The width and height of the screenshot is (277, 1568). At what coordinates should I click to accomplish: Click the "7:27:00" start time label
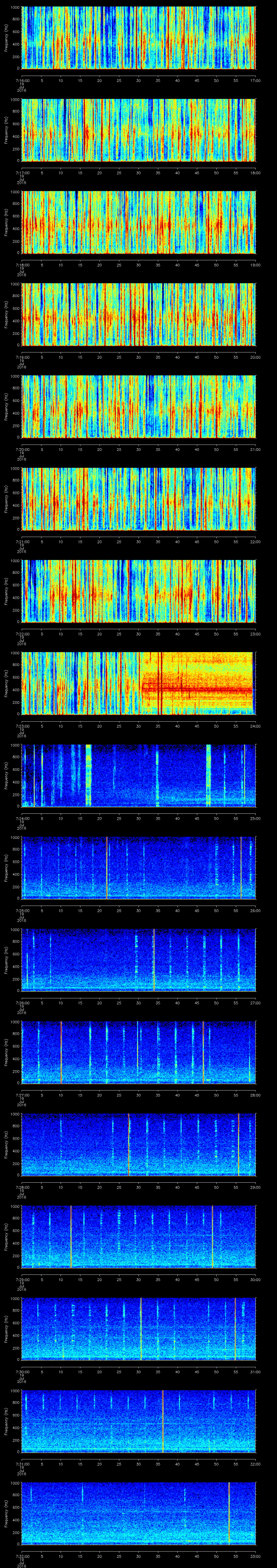[x=22, y=1095]
